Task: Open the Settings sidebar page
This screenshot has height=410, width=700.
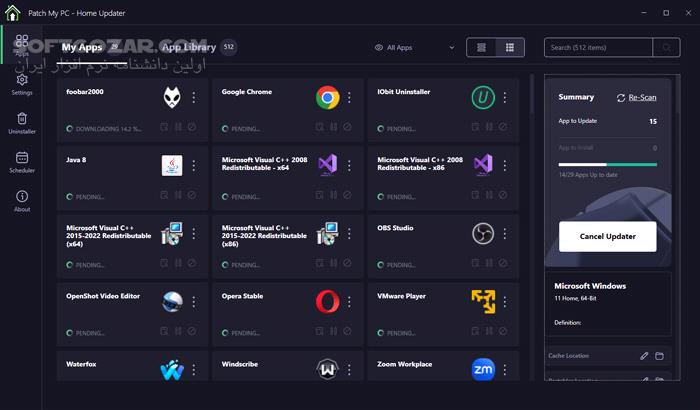Action: pyautogui.click(x=22, y=82)
